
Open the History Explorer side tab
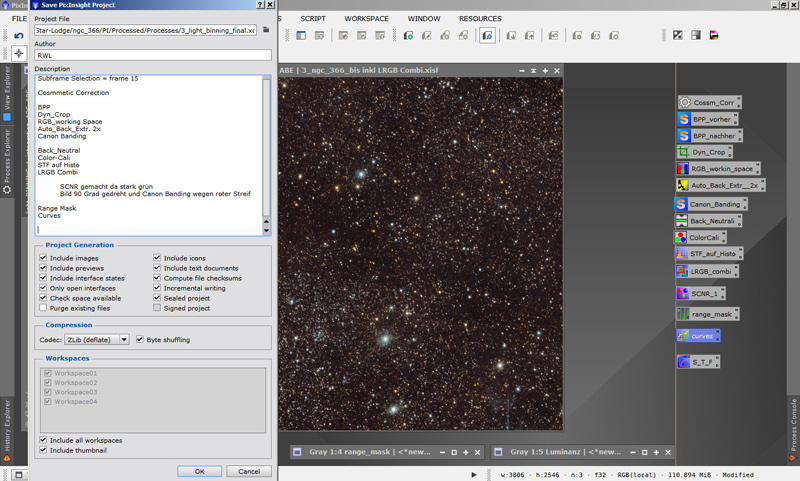pyautogui.click(x=7, y=431)
